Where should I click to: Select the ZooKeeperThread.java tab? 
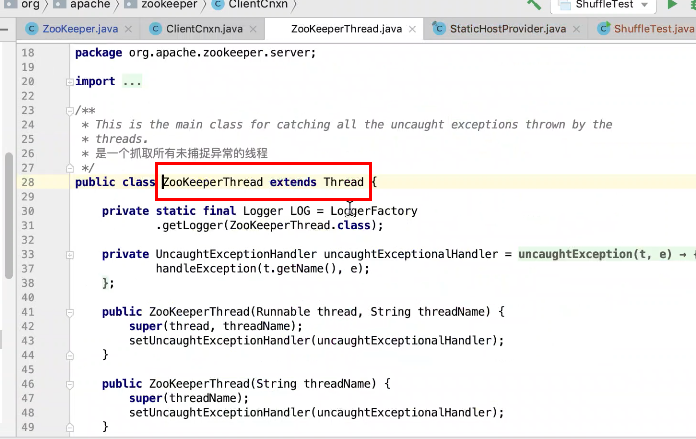click(346, 29)
